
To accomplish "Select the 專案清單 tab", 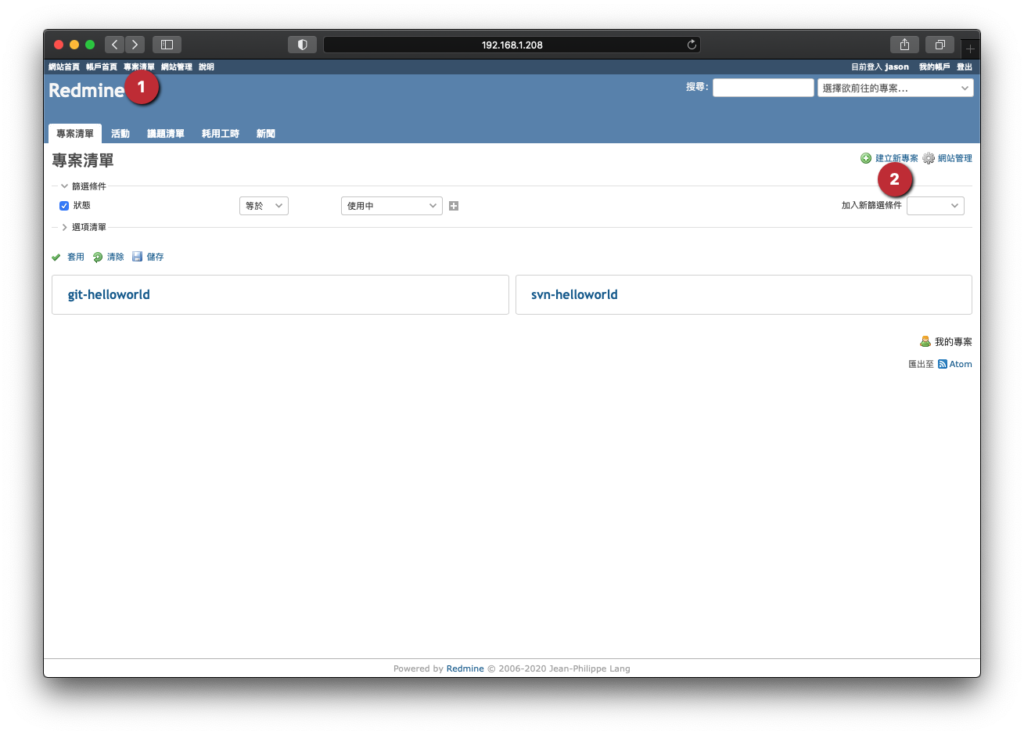I will (x=75, y=133).
